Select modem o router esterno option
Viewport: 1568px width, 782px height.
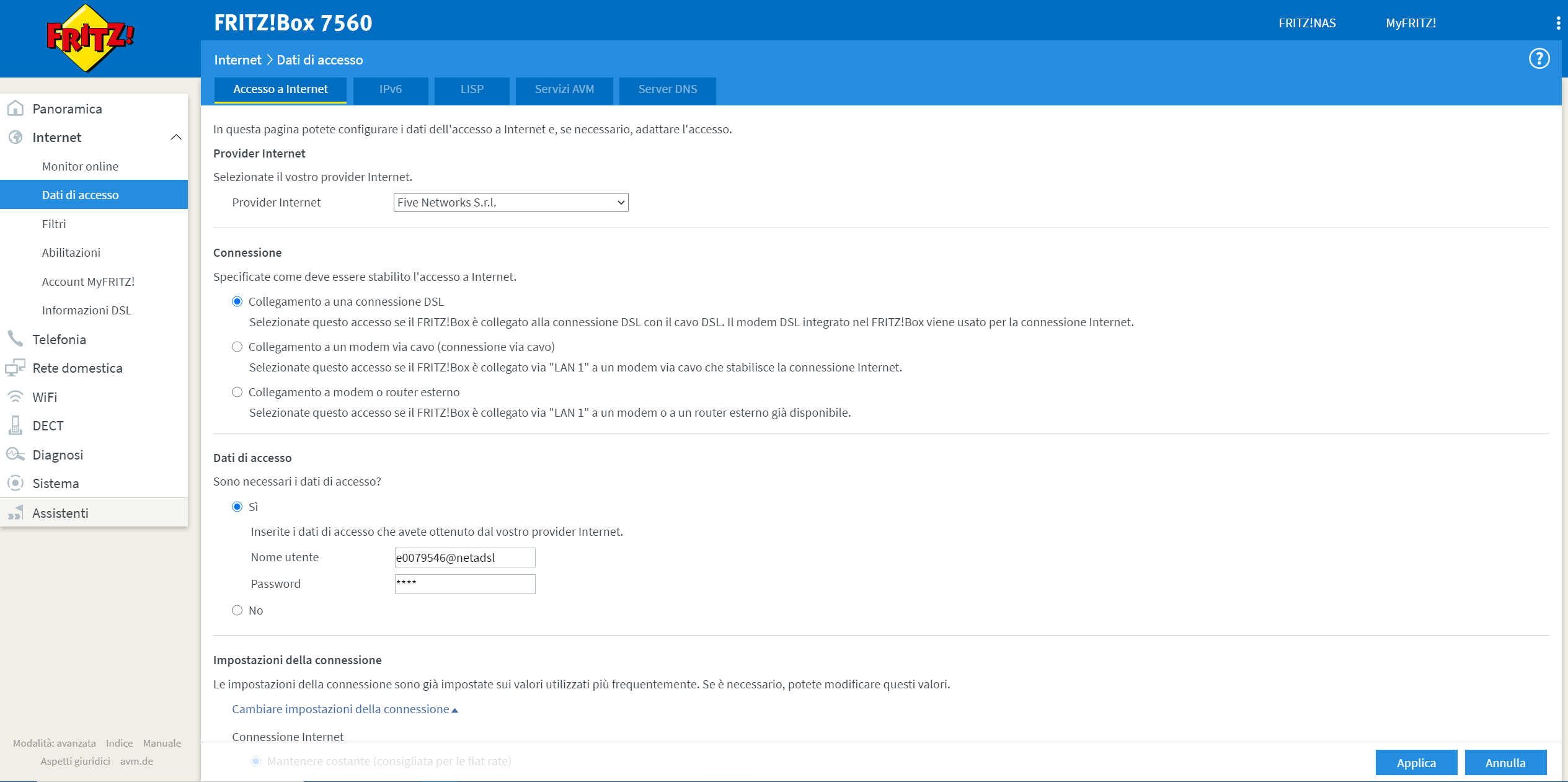[x=237, y=392]
